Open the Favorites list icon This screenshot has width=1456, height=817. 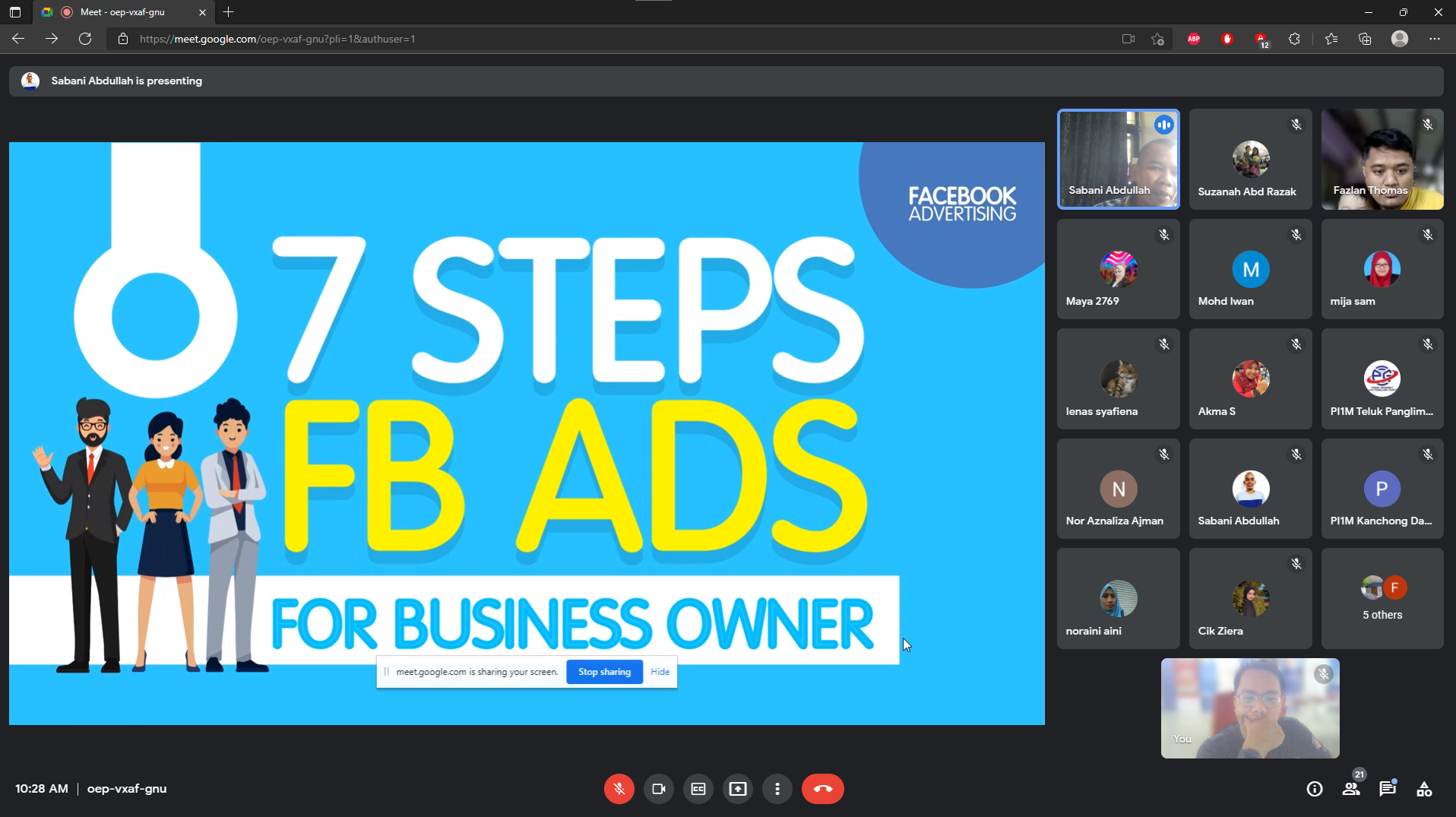(1331, 39)
